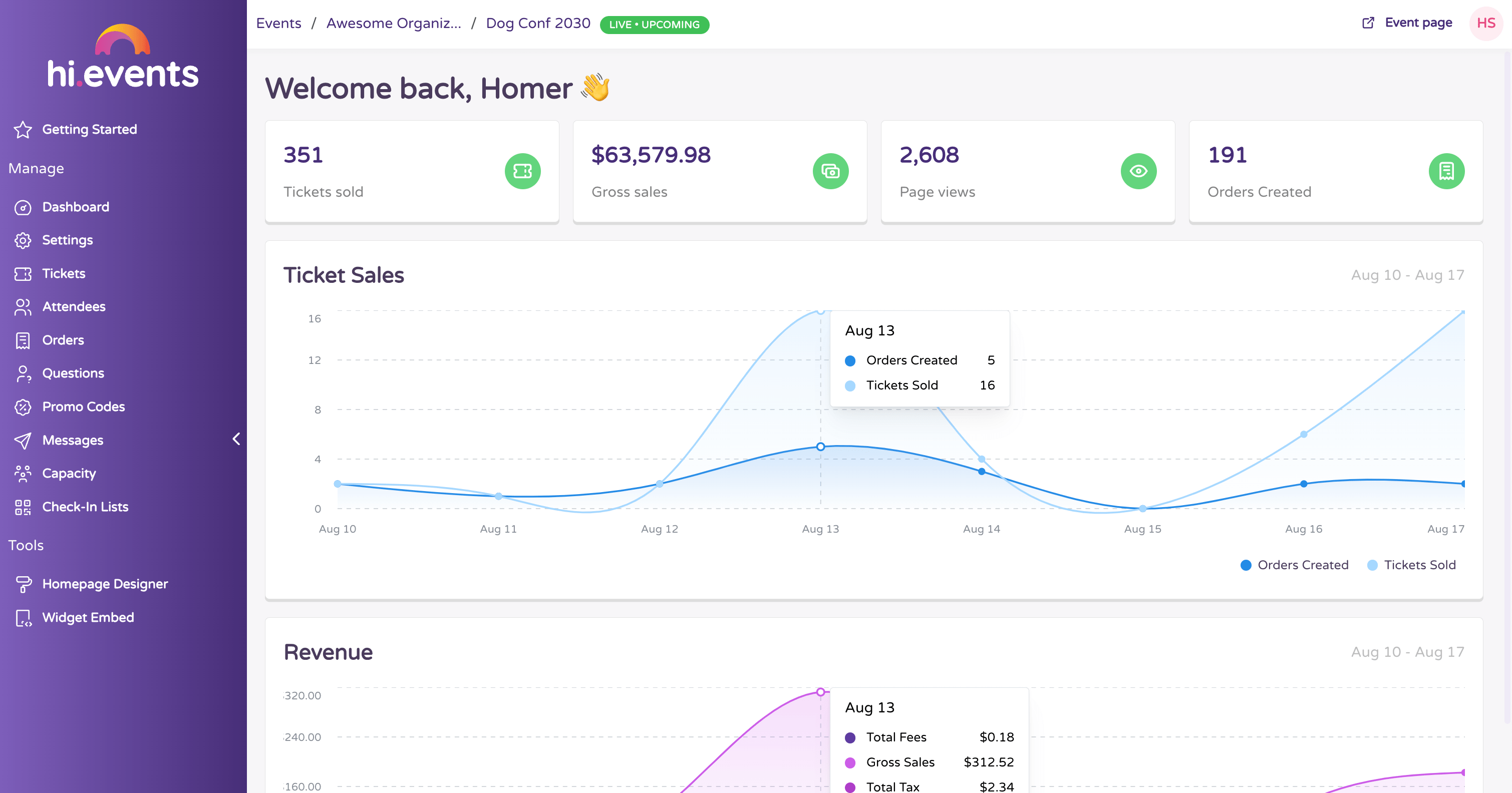Open the Dashboard using its sidebar icon
Screen dimensions: 1512x793
[23, 208]
